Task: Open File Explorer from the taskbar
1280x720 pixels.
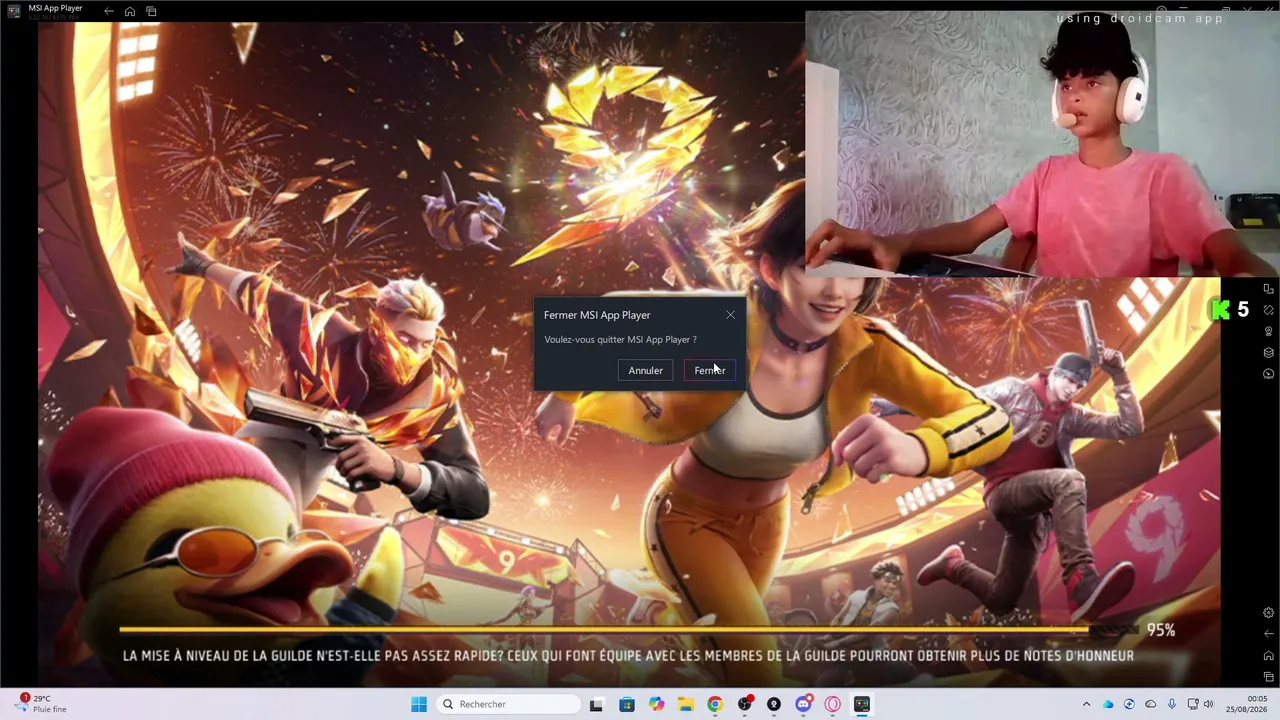Action: [x=685, y=704]
